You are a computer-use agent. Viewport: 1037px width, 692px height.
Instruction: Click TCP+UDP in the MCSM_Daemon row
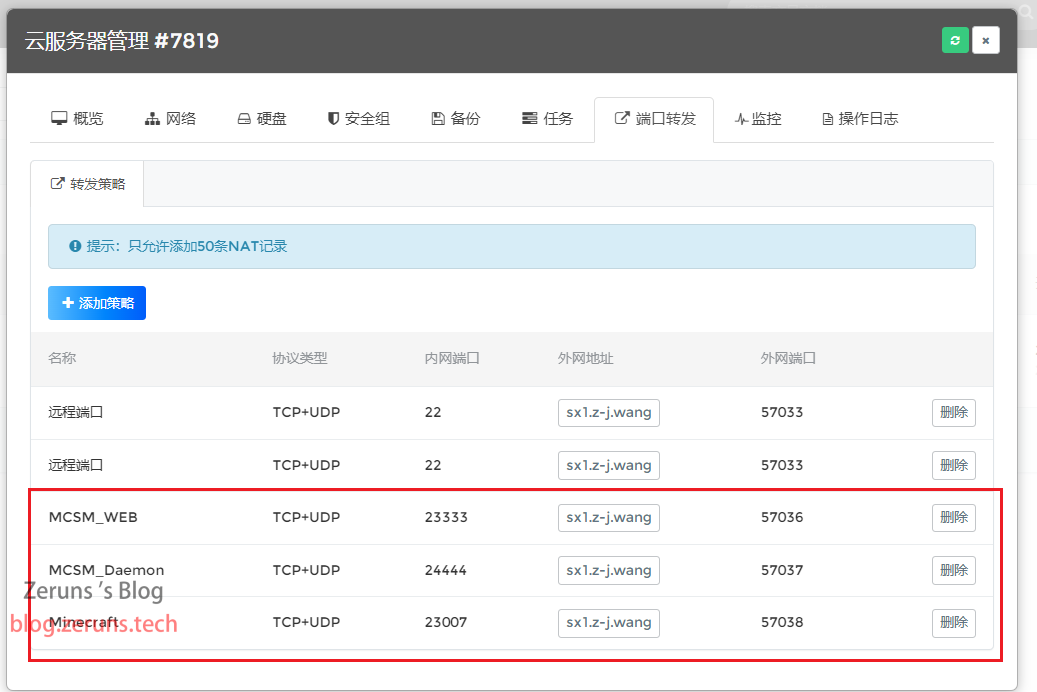306,570
